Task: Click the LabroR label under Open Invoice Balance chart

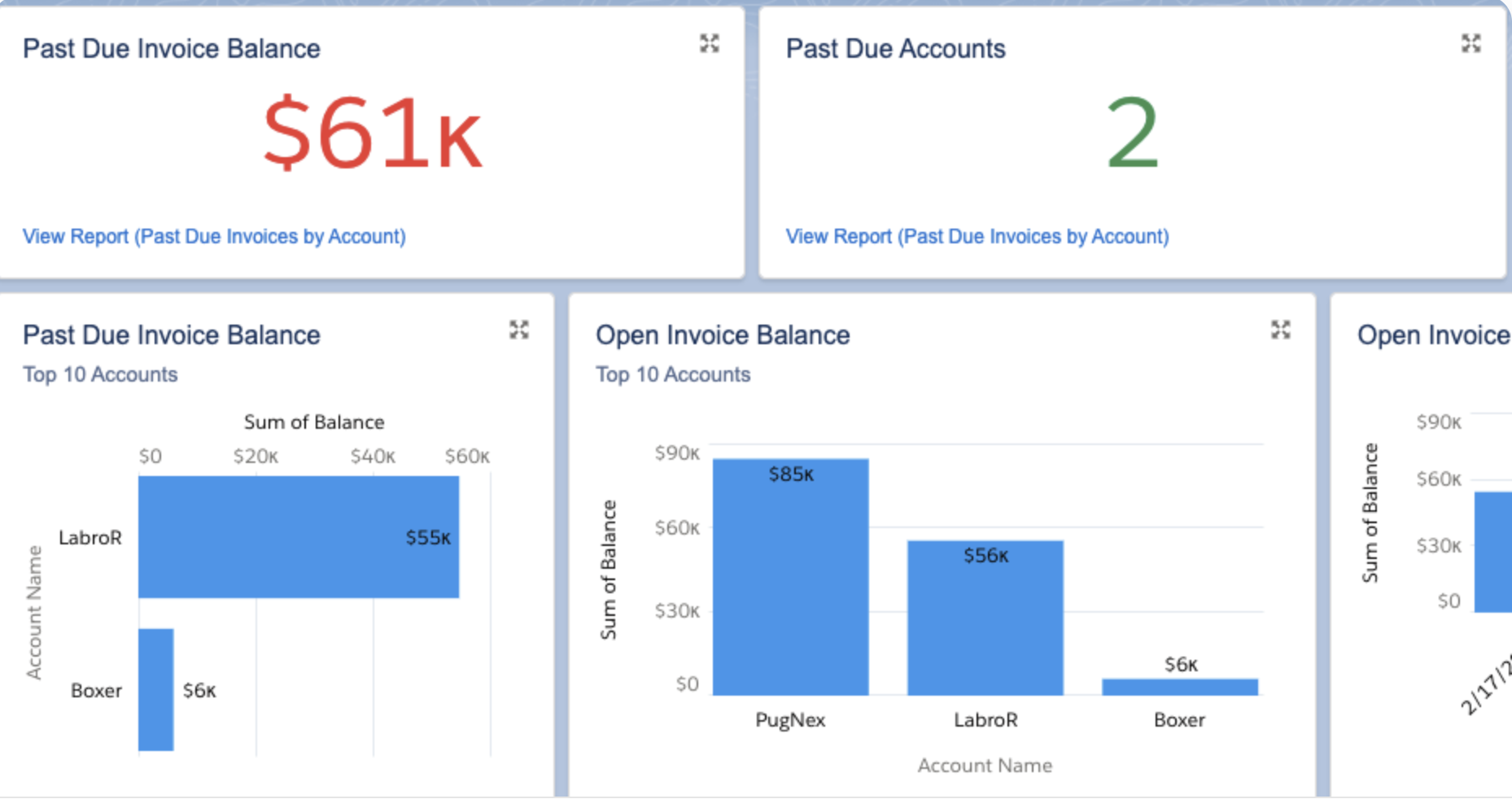Action: 985,720
